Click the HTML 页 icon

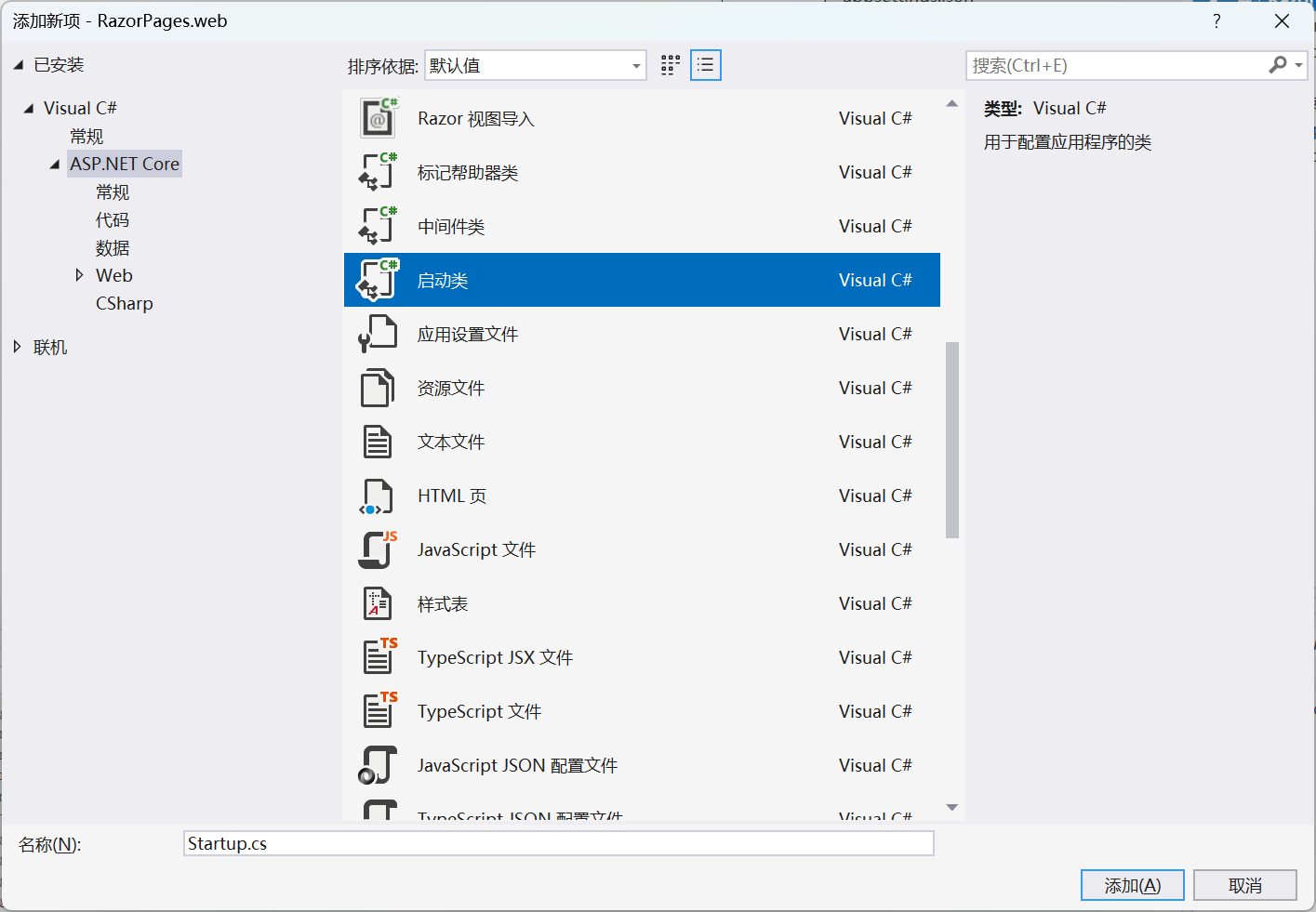click(377, 496)
